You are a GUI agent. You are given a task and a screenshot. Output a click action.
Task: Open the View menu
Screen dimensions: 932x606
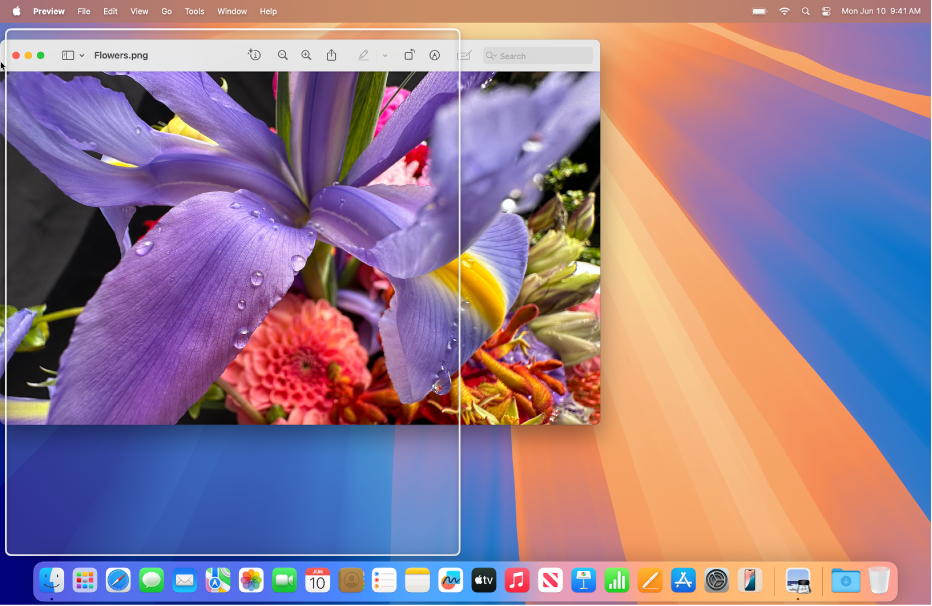139,11
